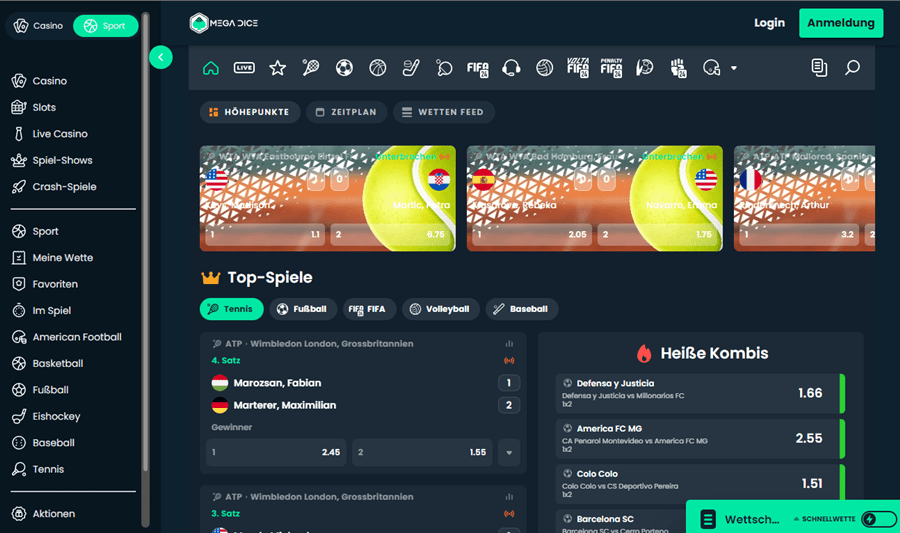Viewport: 900px width, 533px height.
Task: Expand more sports dropdown arrow in toolbar
Action: click(x=734, y=69)
